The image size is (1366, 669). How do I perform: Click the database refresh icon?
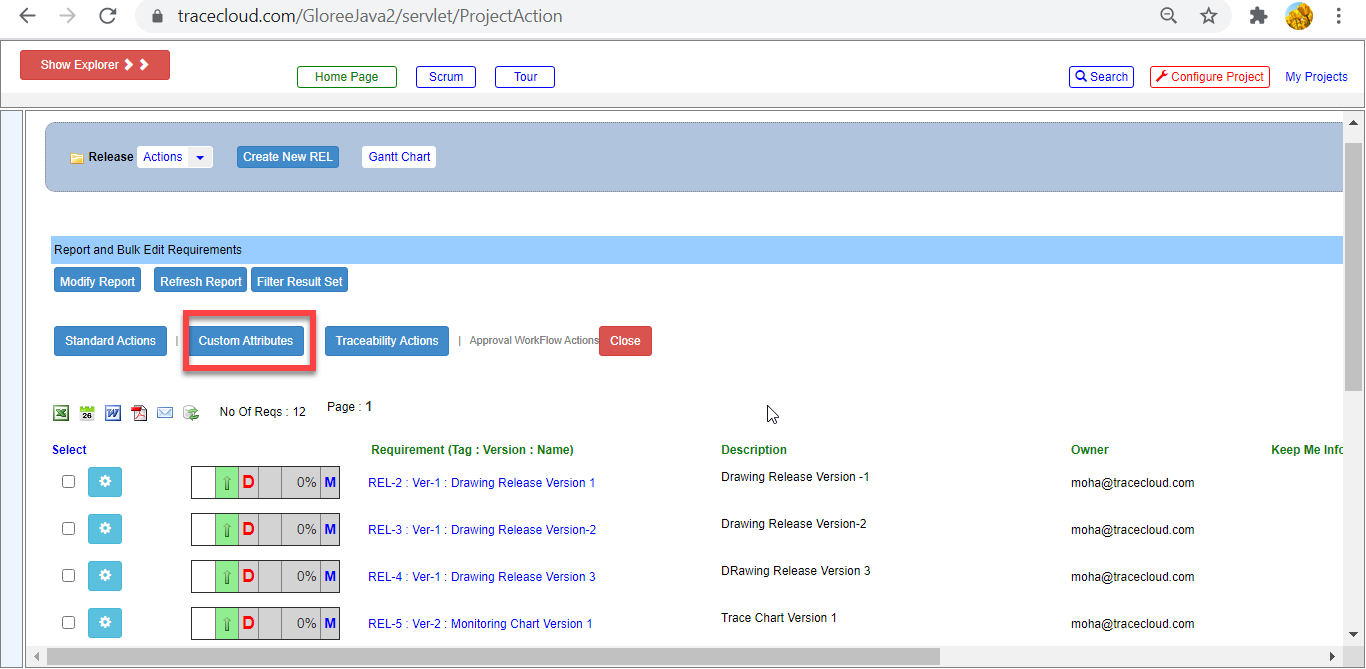click(191, 412)
